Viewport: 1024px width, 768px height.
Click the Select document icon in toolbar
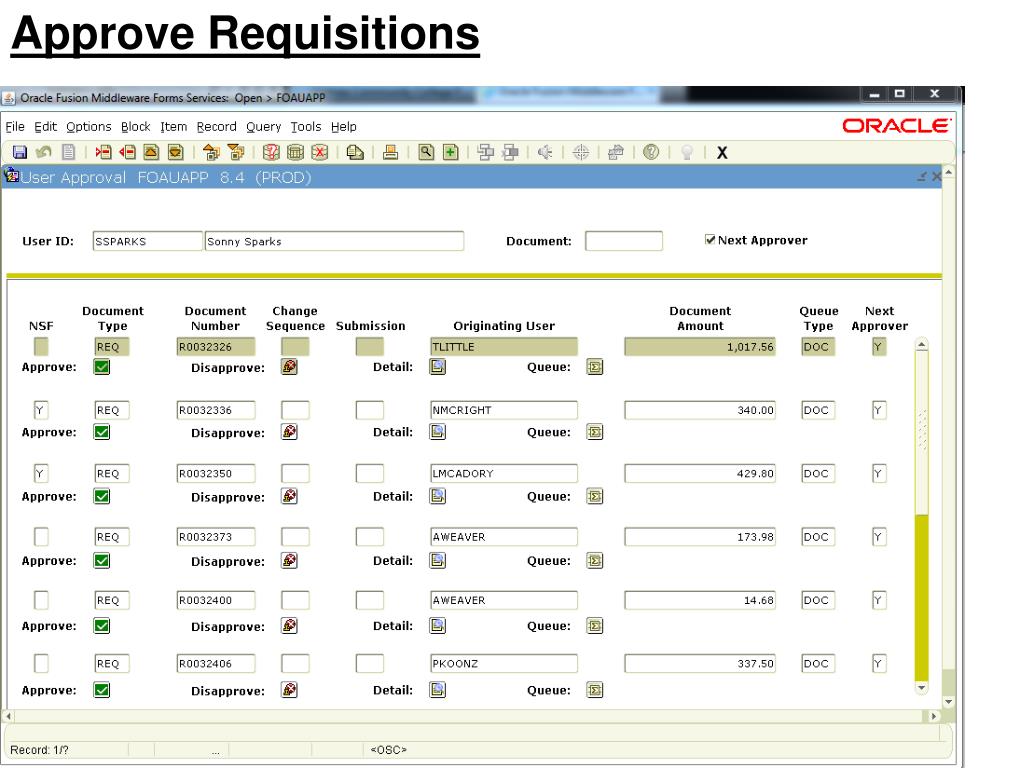69,153
